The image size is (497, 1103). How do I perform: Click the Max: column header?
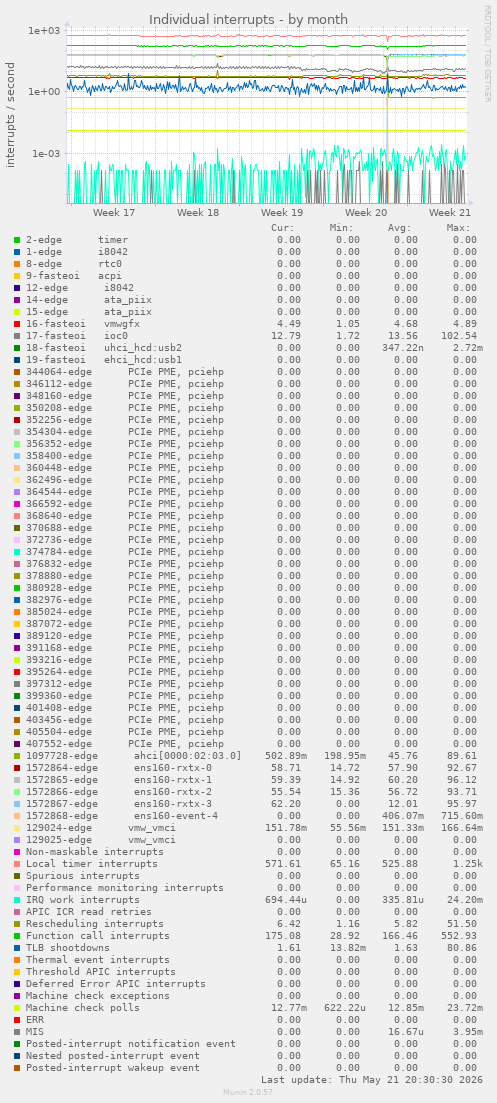click(x=458, y=228)
